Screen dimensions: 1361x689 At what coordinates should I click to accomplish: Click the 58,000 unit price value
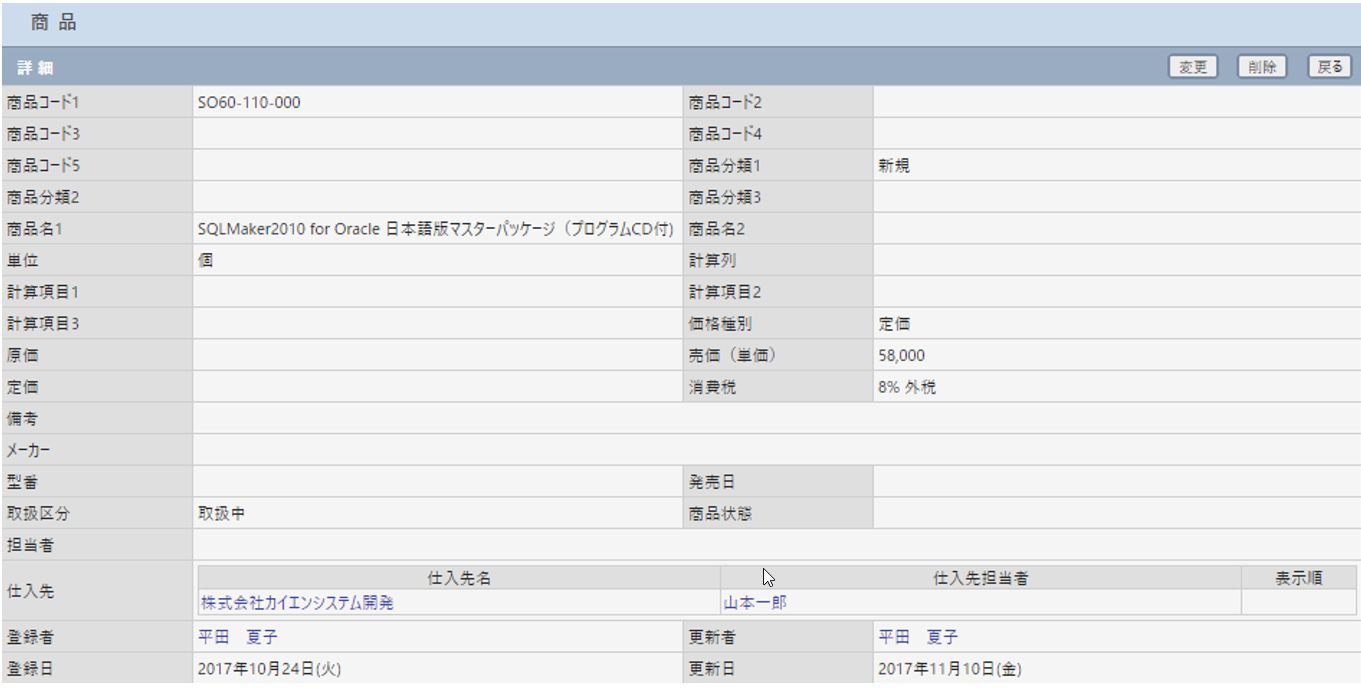point(901,356)
